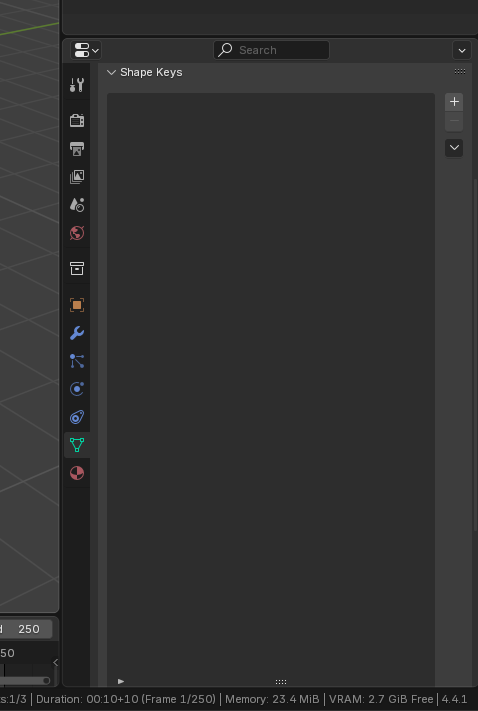
Task: Click the timeline region toggle arrow
Action: [x=55, y=662]
